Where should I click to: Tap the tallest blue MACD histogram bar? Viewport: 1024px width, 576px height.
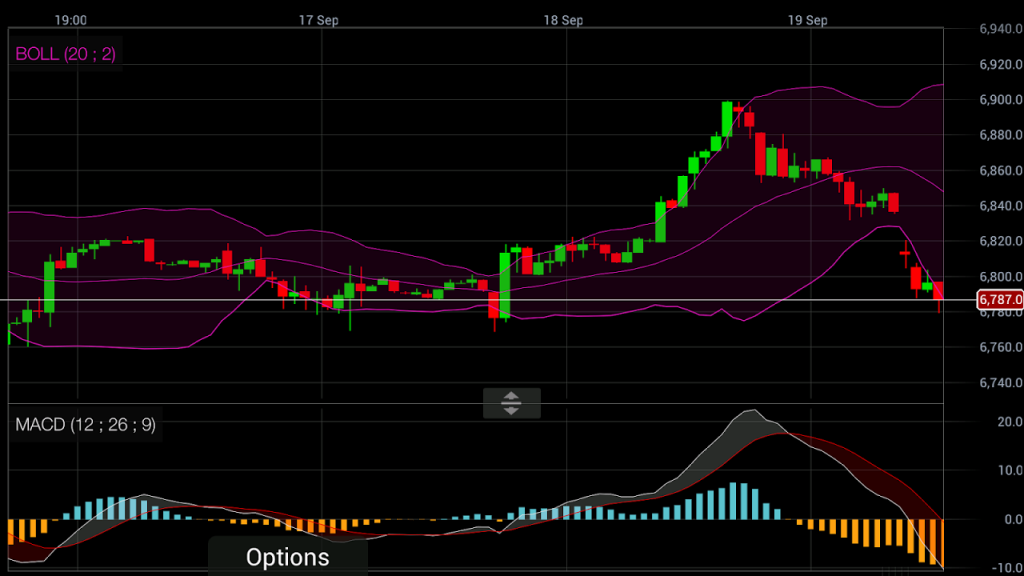tap(733, 501)
